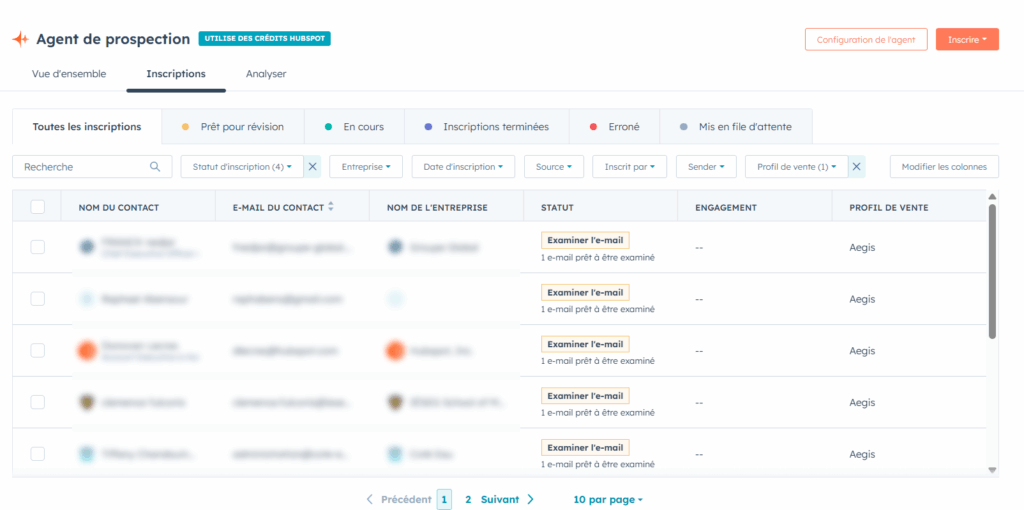
Task: Click the Suivant pagination link
Action: coord(500,500)
